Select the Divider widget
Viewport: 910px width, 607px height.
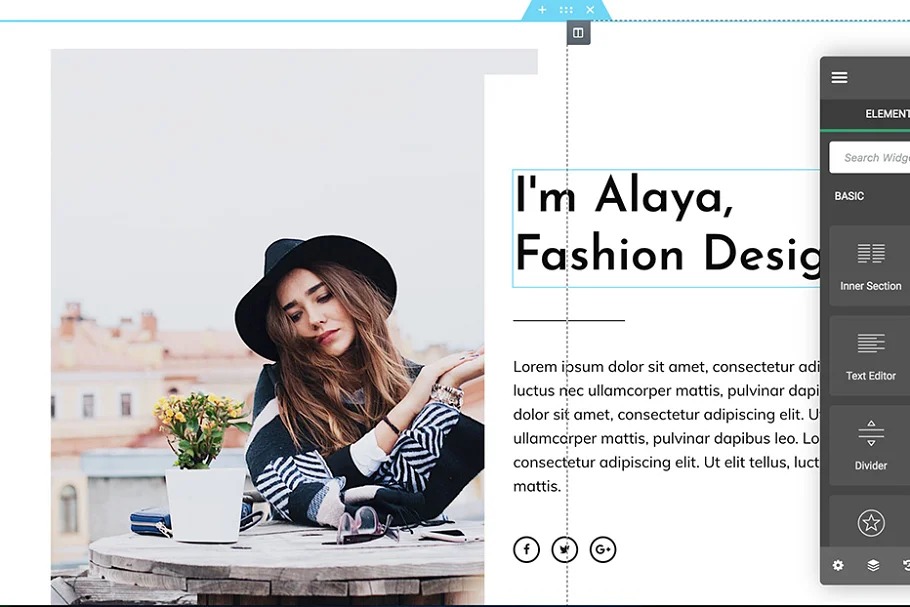870,446
